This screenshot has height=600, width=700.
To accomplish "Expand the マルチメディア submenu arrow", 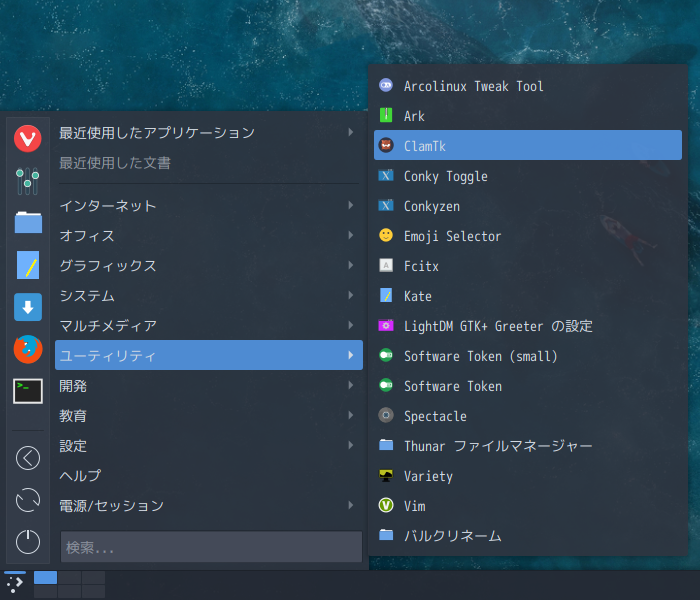I will click(x=351, y=325).
